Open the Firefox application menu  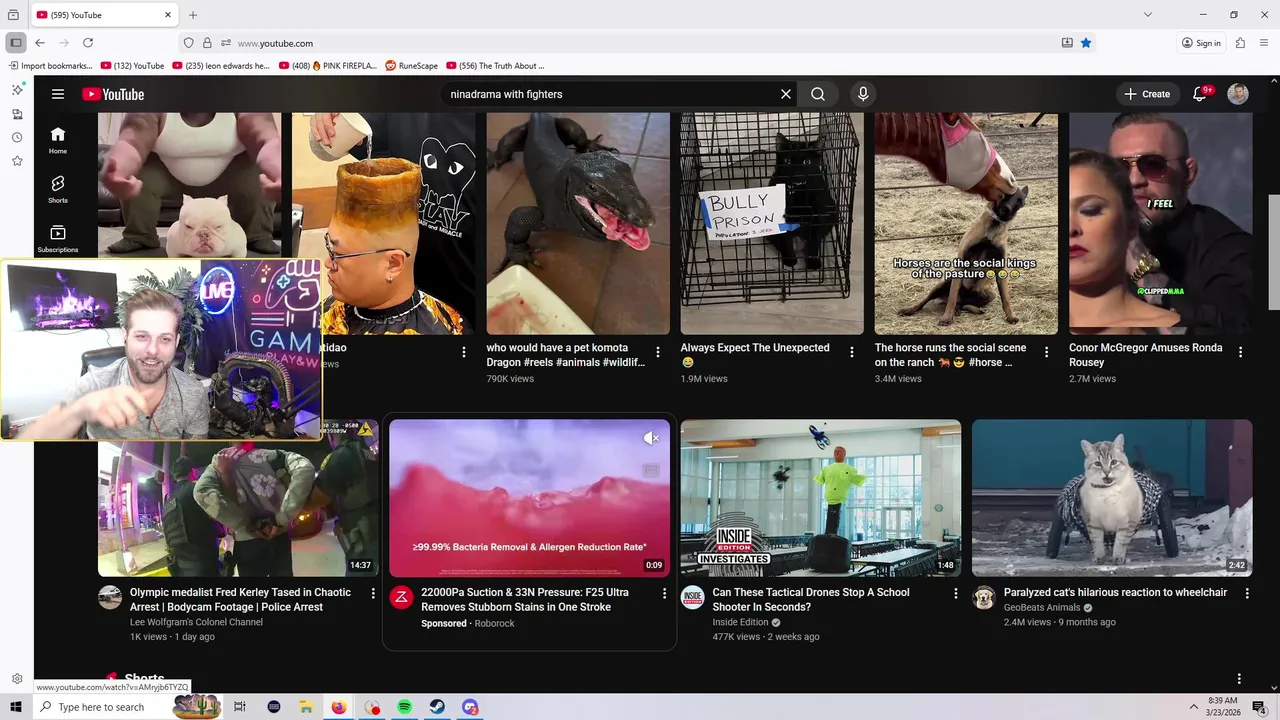1265,43
